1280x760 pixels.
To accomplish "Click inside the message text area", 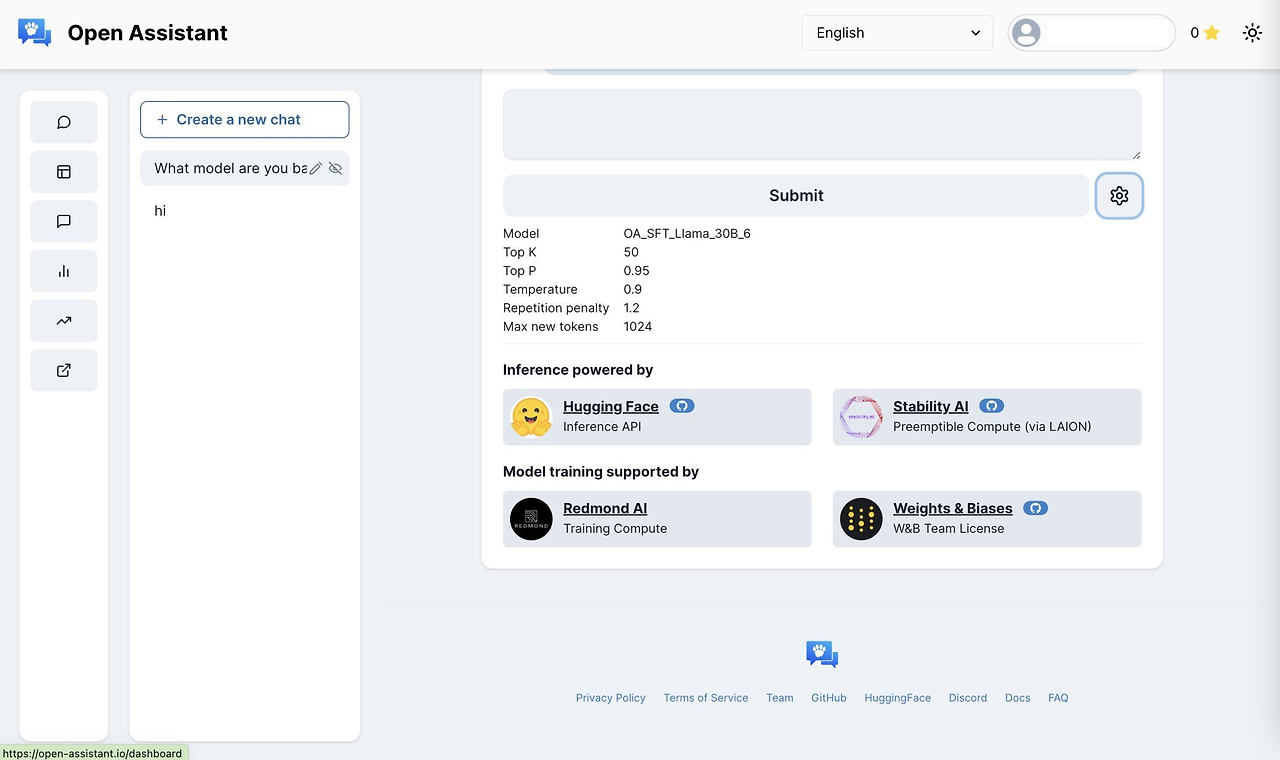I will click(x=822, y=125).
